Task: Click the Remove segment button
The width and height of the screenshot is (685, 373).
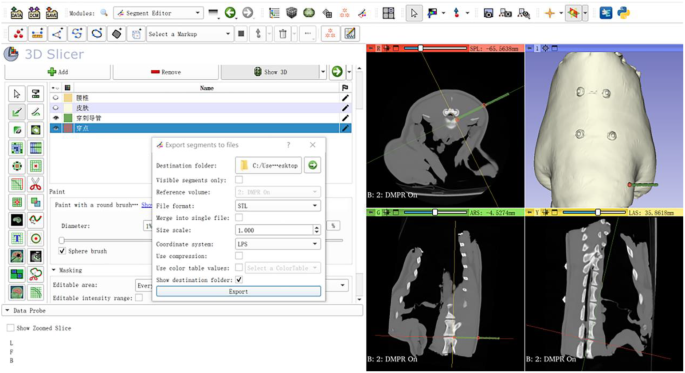Action: (x=166, y=72)
